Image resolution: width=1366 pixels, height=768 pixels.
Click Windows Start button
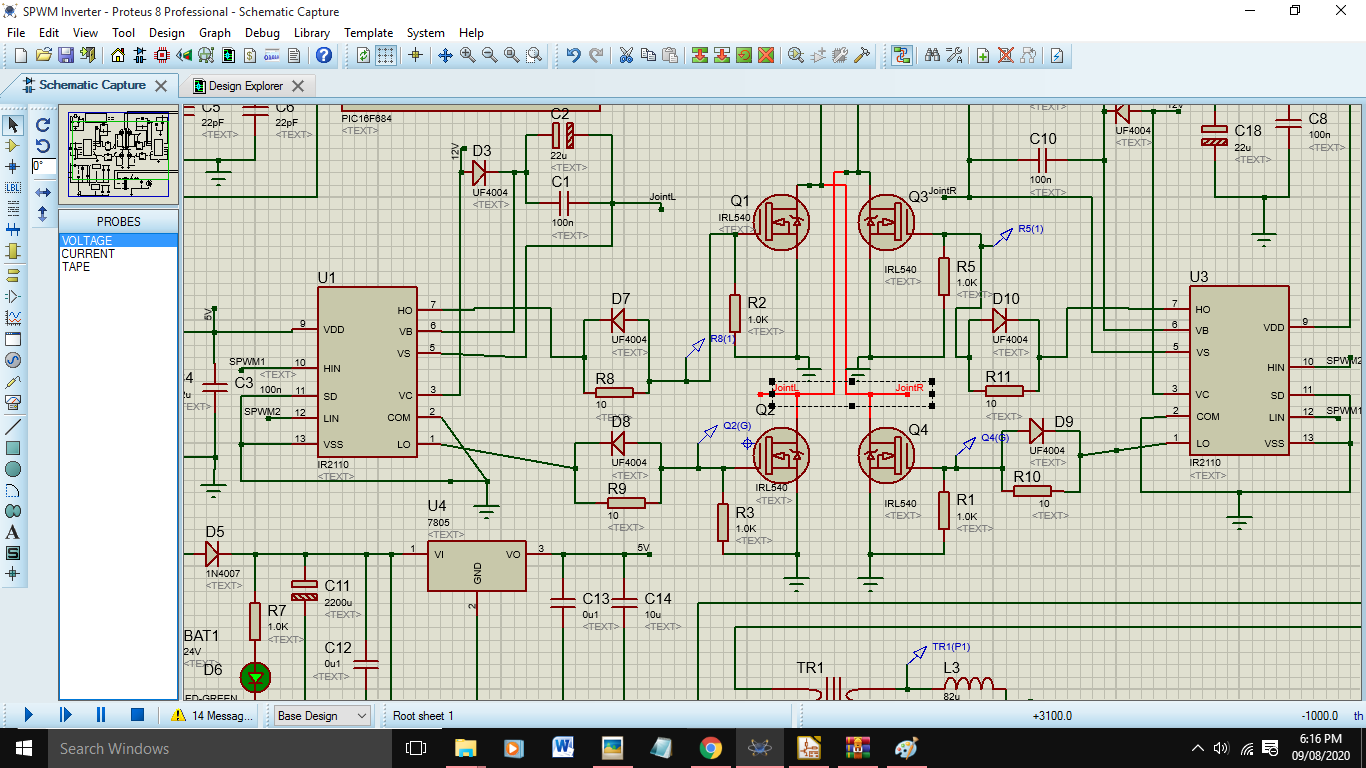point(23,748)
